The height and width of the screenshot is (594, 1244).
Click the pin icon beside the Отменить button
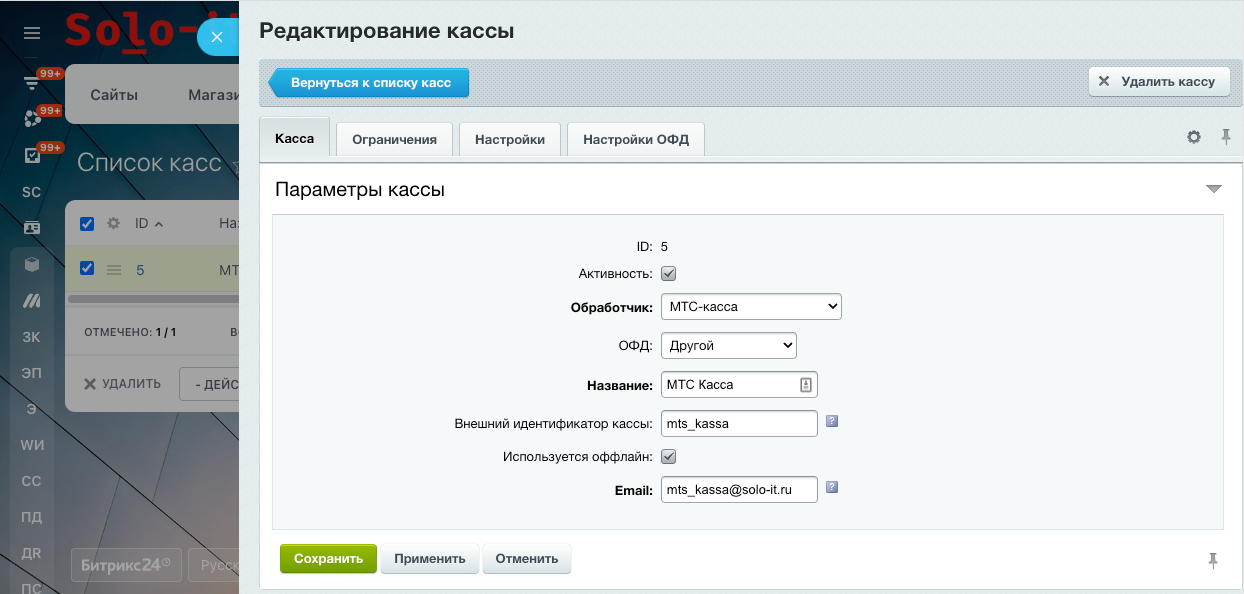[x=1213, y=560]
